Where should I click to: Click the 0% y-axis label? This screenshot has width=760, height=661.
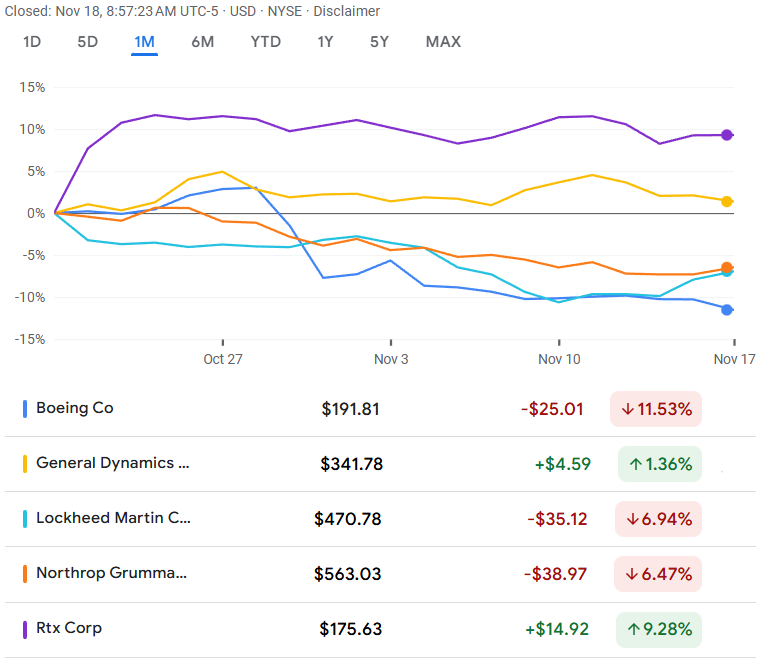[x=36, y=213]
